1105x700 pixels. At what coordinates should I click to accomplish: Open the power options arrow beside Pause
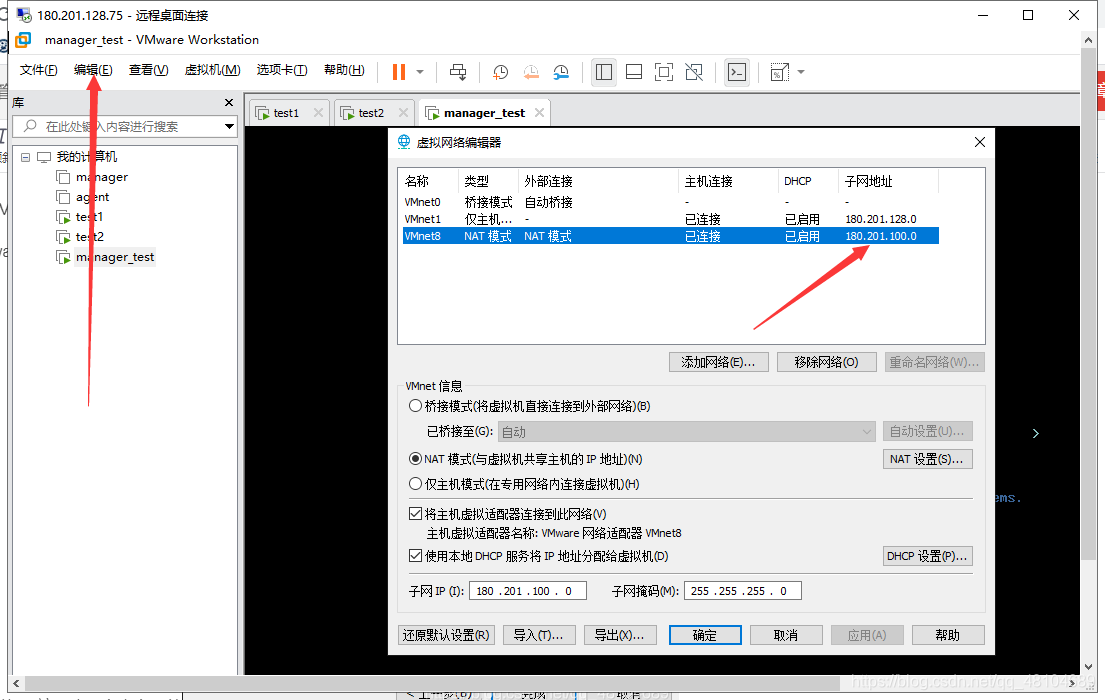[420, 72]
